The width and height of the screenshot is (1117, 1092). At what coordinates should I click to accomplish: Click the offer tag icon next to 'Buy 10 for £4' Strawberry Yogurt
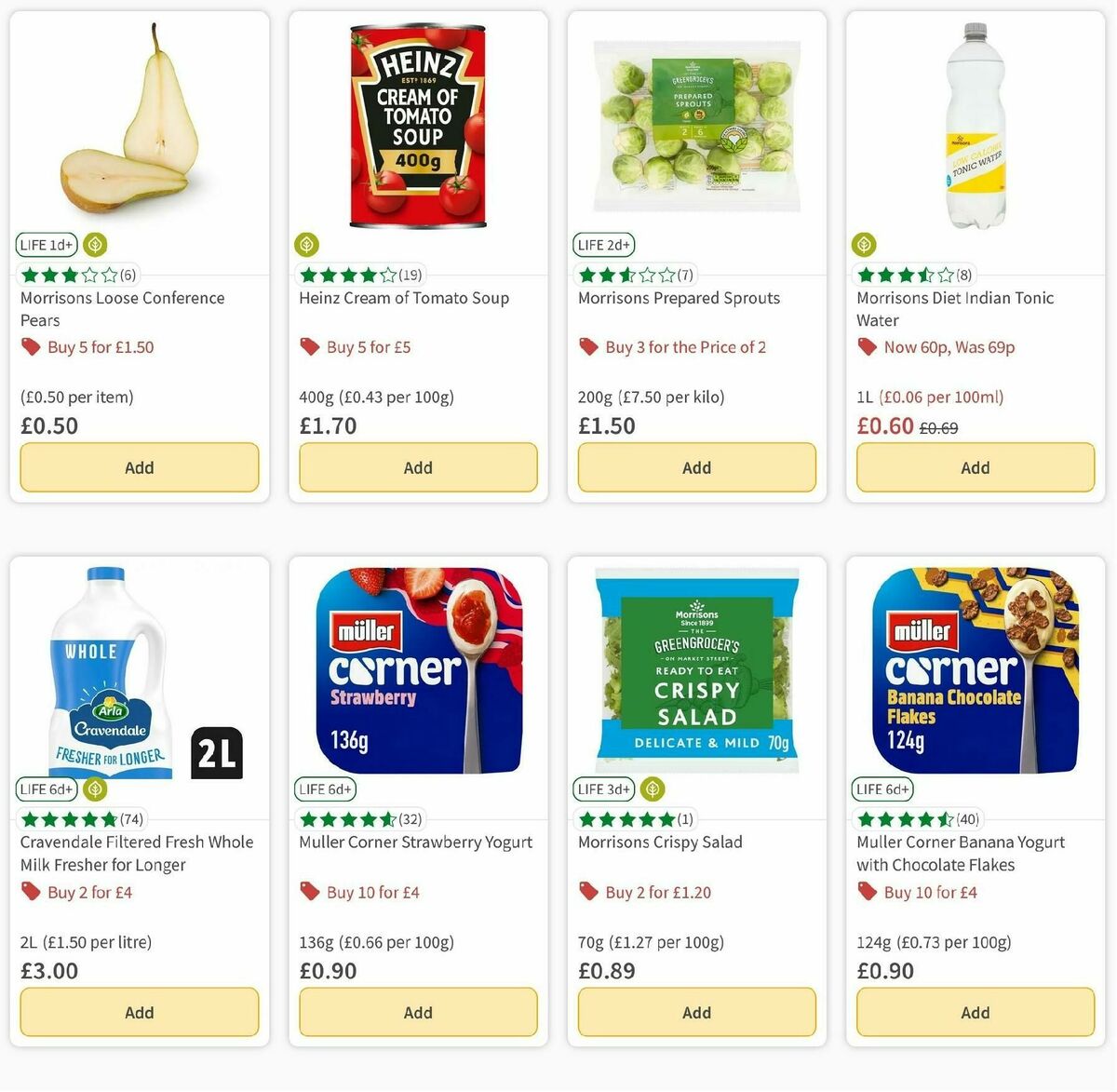(308, 891)
